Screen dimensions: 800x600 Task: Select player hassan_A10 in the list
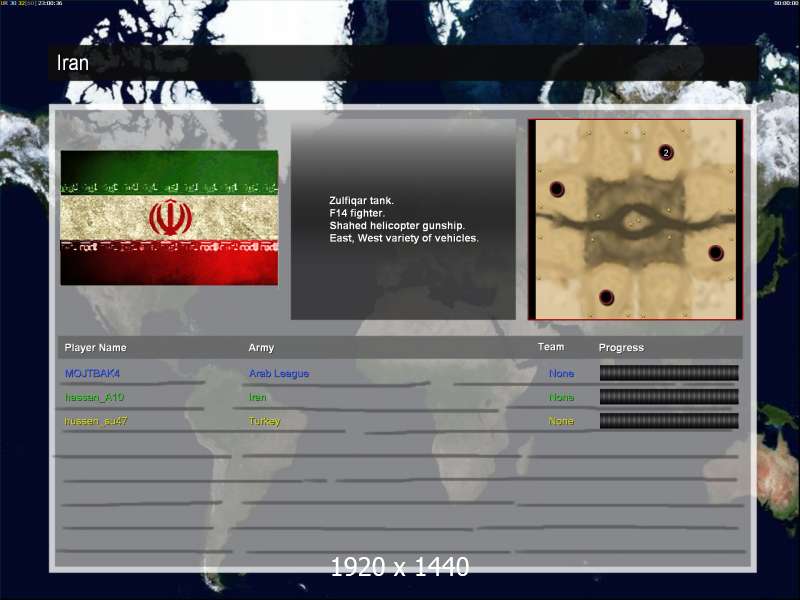94,397
